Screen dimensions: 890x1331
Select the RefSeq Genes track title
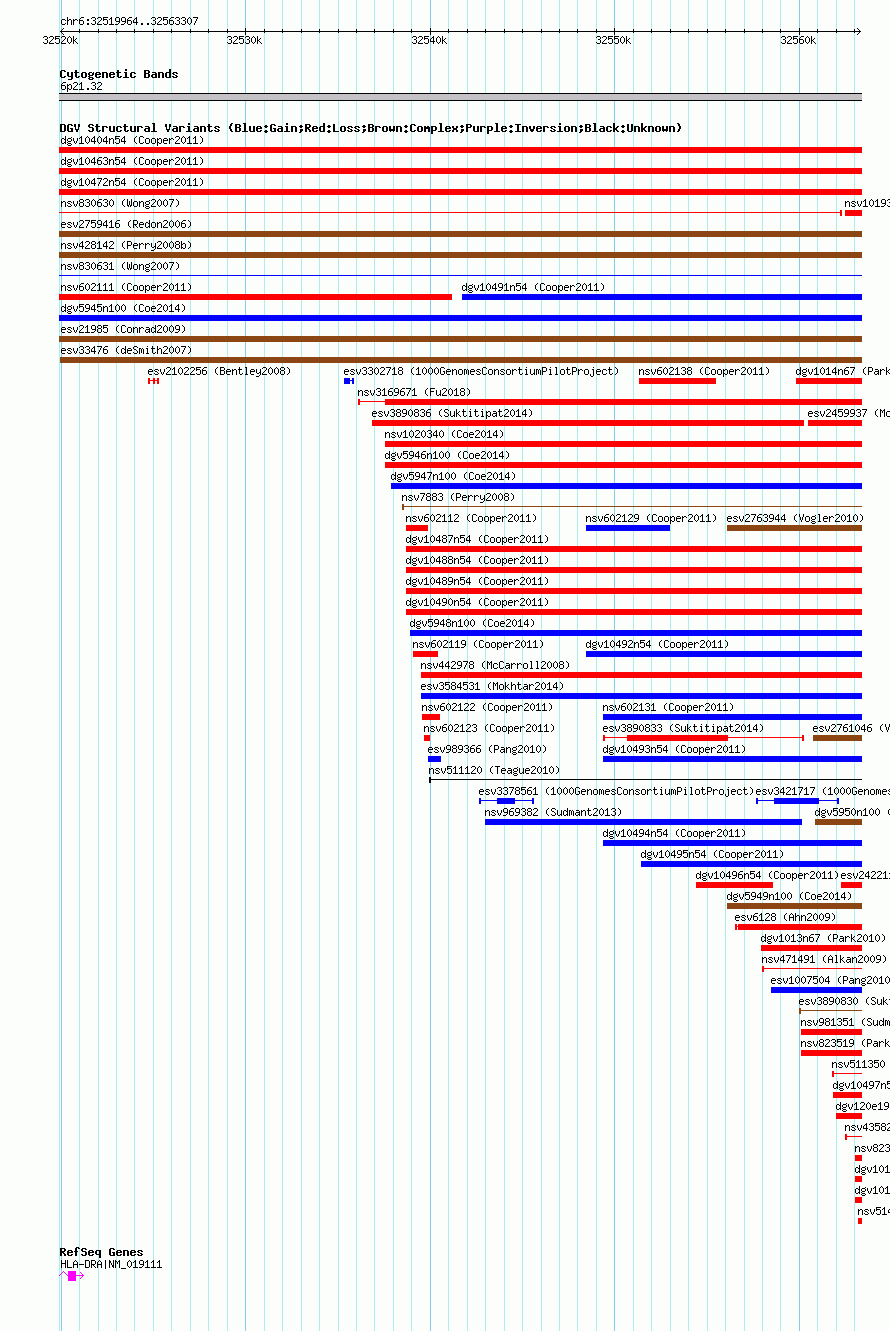coord(101,1252)
